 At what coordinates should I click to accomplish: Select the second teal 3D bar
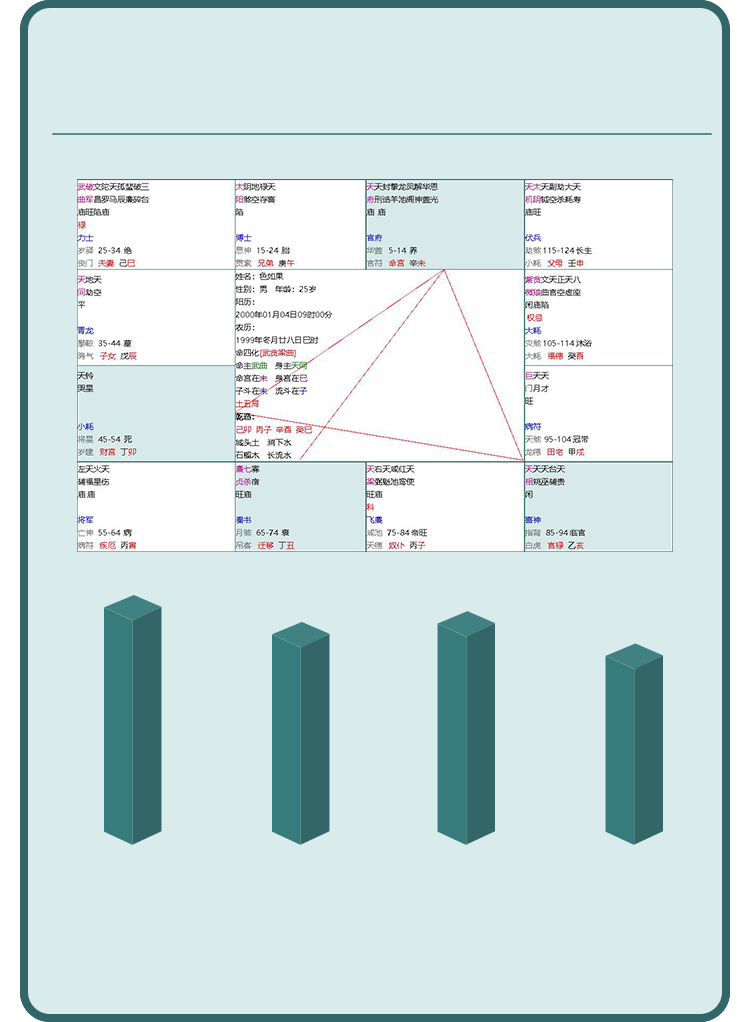point(300,733)
